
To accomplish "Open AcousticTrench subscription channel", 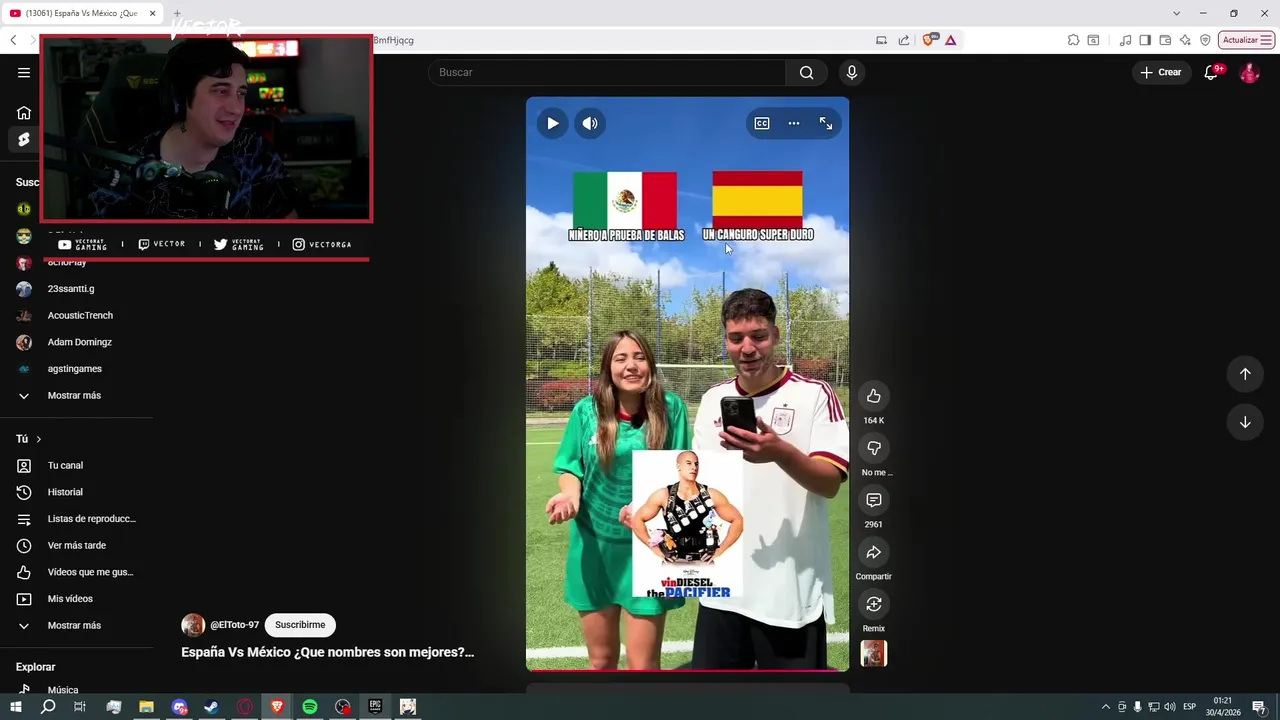I will tap(78, 315).
